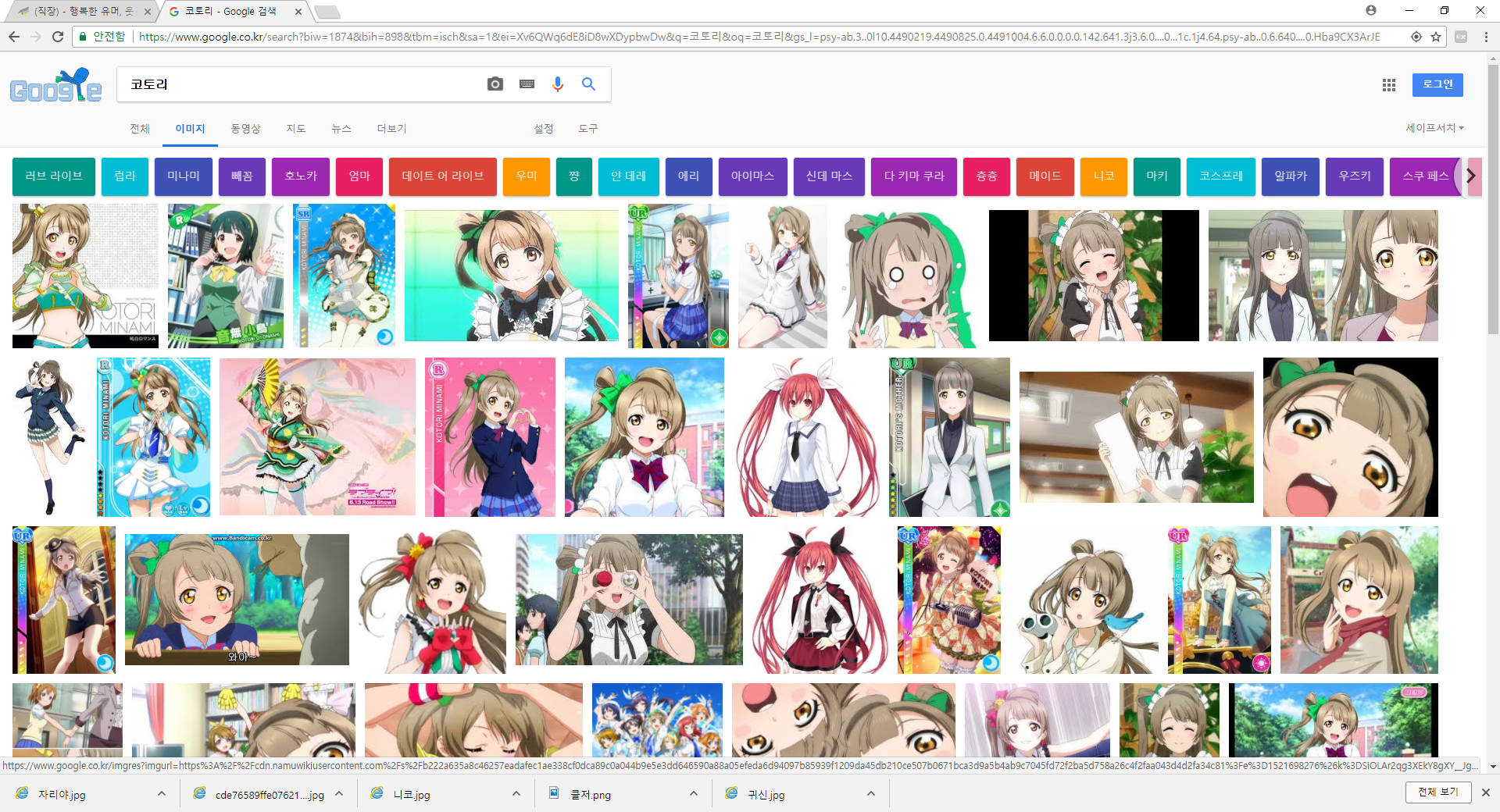Select the 이미지 search tab

pyautogui.click(x=190, y=129)
